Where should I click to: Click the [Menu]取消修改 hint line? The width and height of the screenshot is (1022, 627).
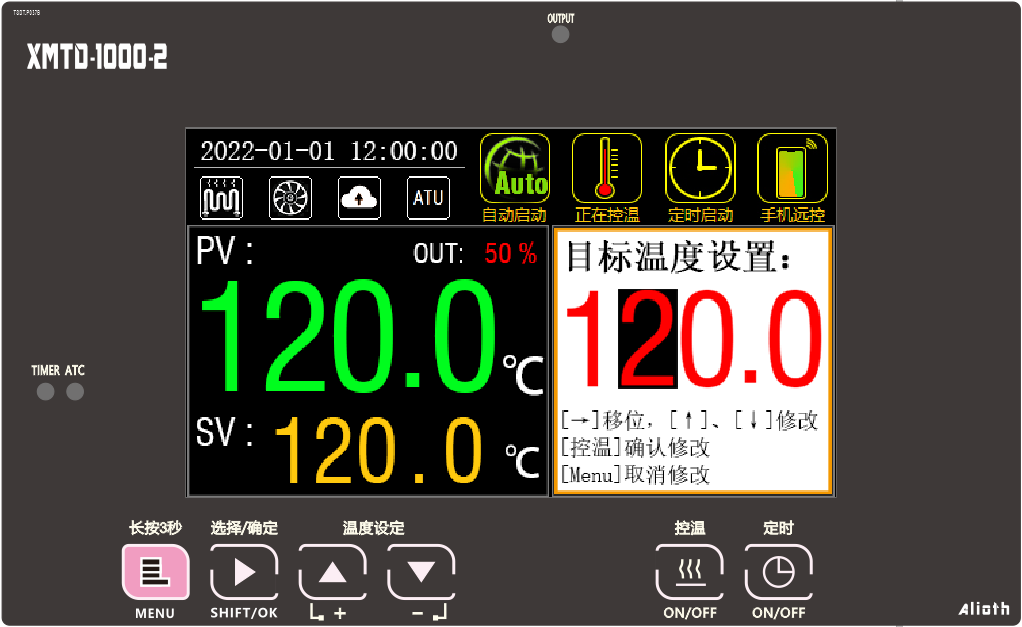tap(635, 474)
